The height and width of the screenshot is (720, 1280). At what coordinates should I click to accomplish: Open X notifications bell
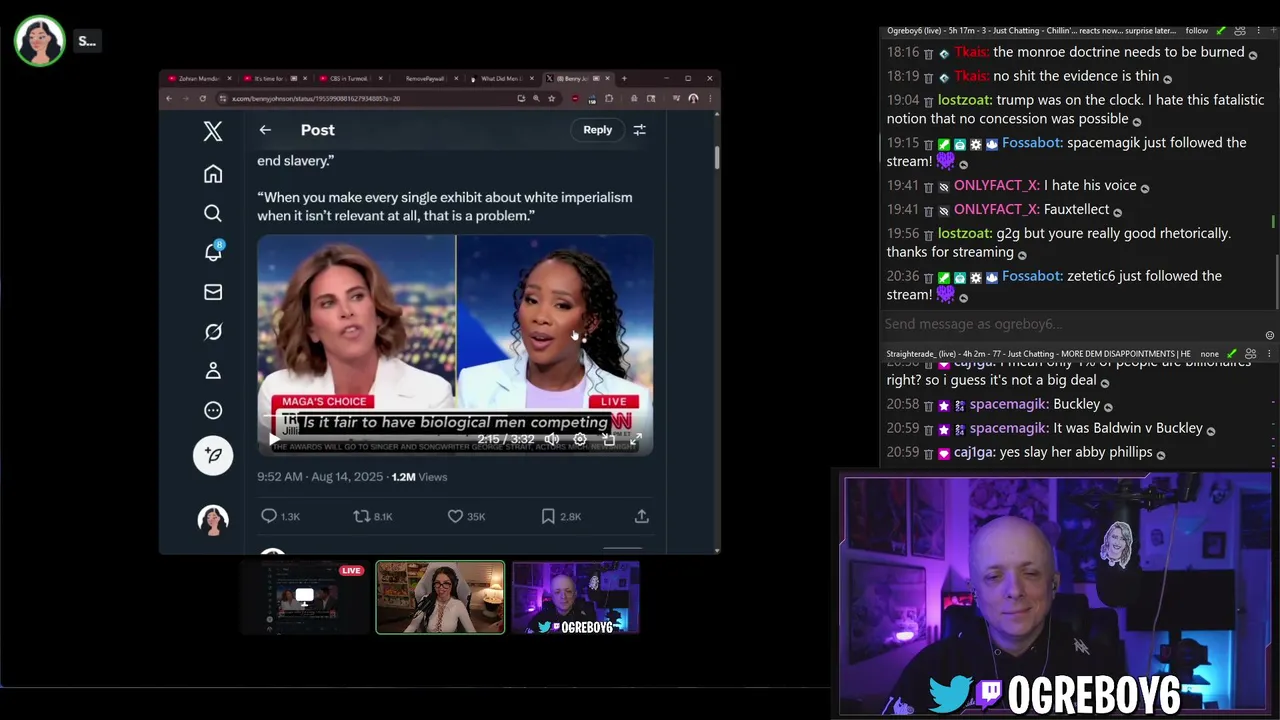(x=213, y=252)
